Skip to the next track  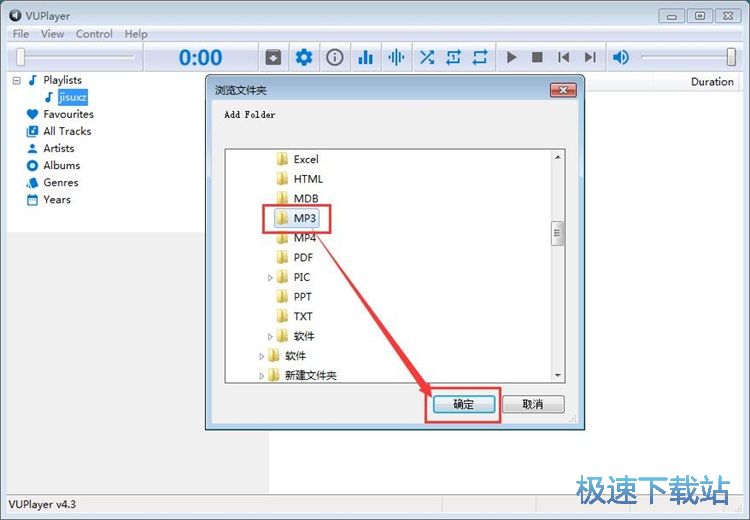(x=590, y=57)
